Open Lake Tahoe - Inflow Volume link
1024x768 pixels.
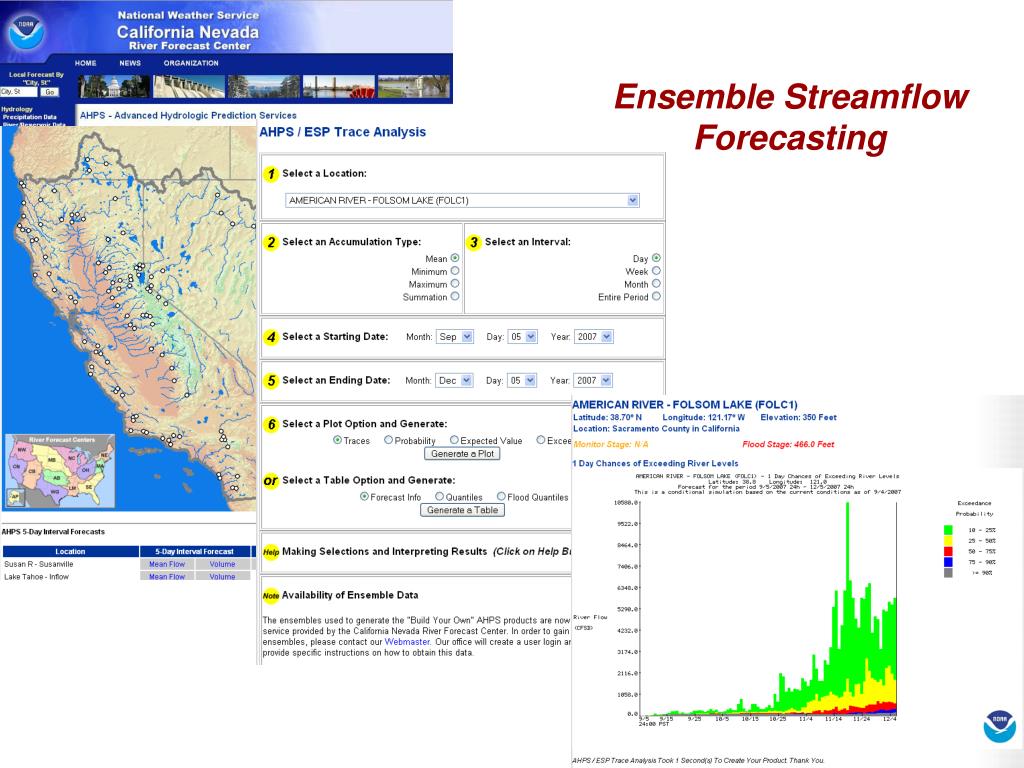click(x=223, y=577)
